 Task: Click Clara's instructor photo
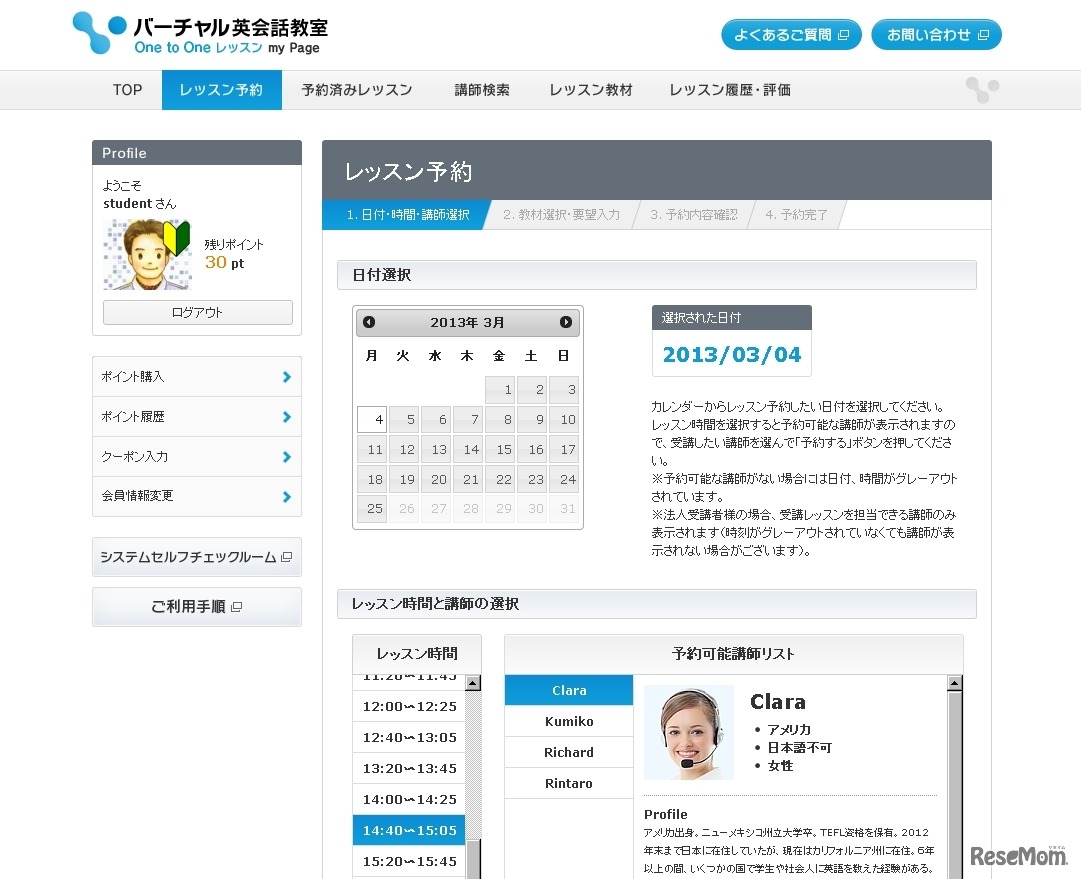click(x=688, y=732)
